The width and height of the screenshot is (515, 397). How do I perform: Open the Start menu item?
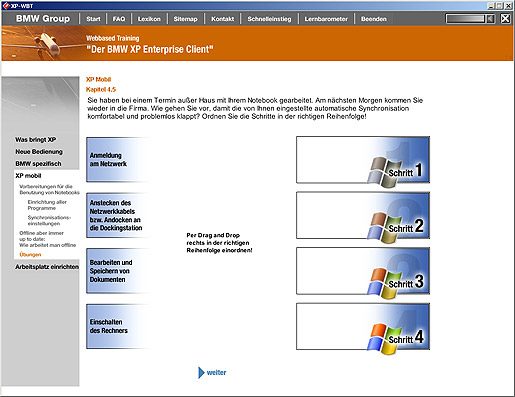pyautogui.click(x=93, y=19)
